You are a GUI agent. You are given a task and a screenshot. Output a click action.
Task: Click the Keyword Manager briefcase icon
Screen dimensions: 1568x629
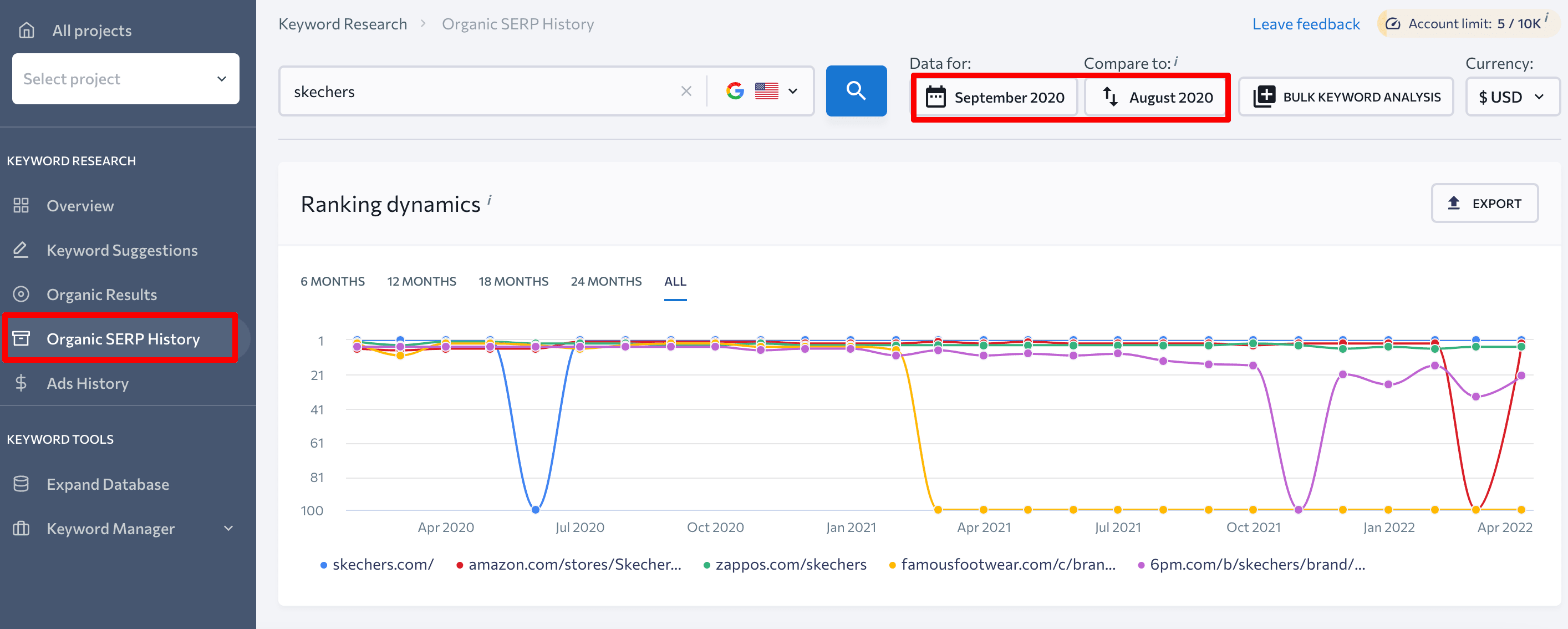point(21,529)
